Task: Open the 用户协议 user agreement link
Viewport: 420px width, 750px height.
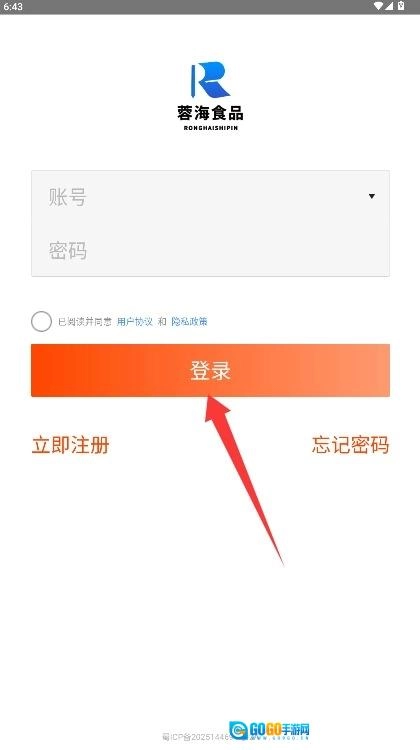Action: click(134, 321)
